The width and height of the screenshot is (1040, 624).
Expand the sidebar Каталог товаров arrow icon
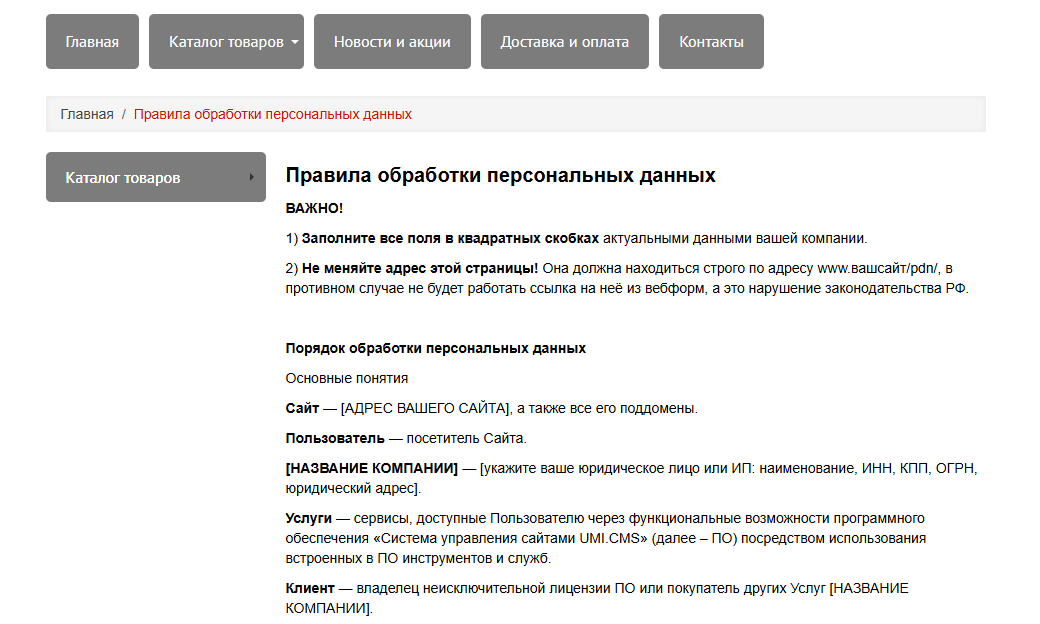click(251, 177)
